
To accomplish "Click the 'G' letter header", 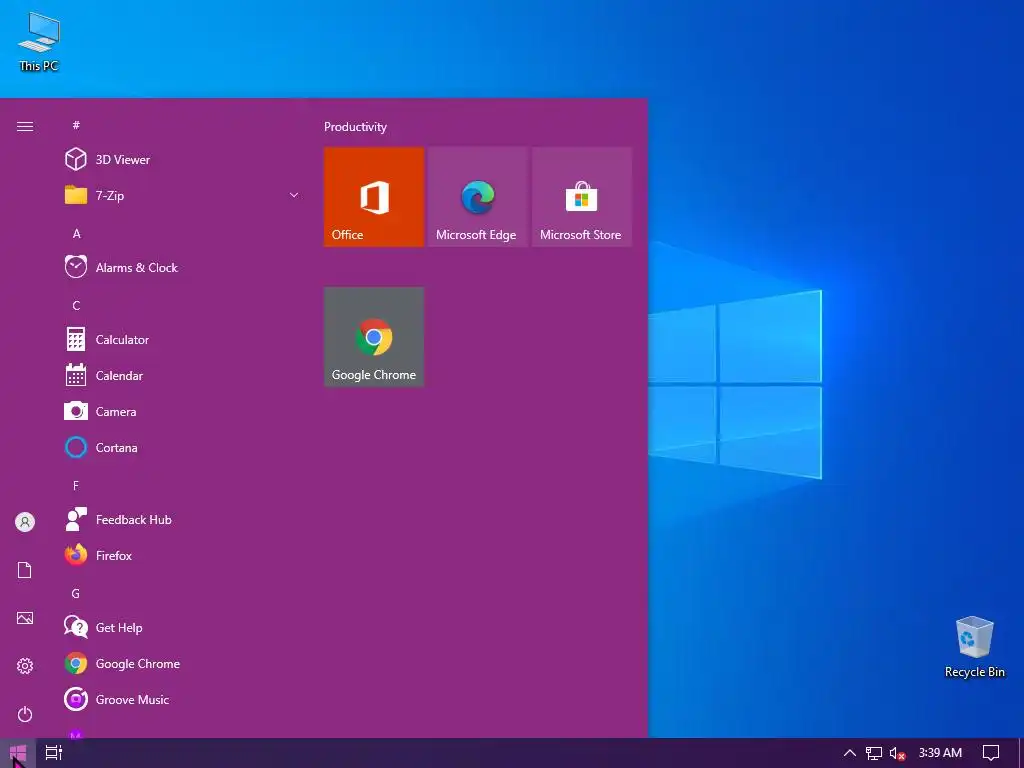I will point(76,593).
